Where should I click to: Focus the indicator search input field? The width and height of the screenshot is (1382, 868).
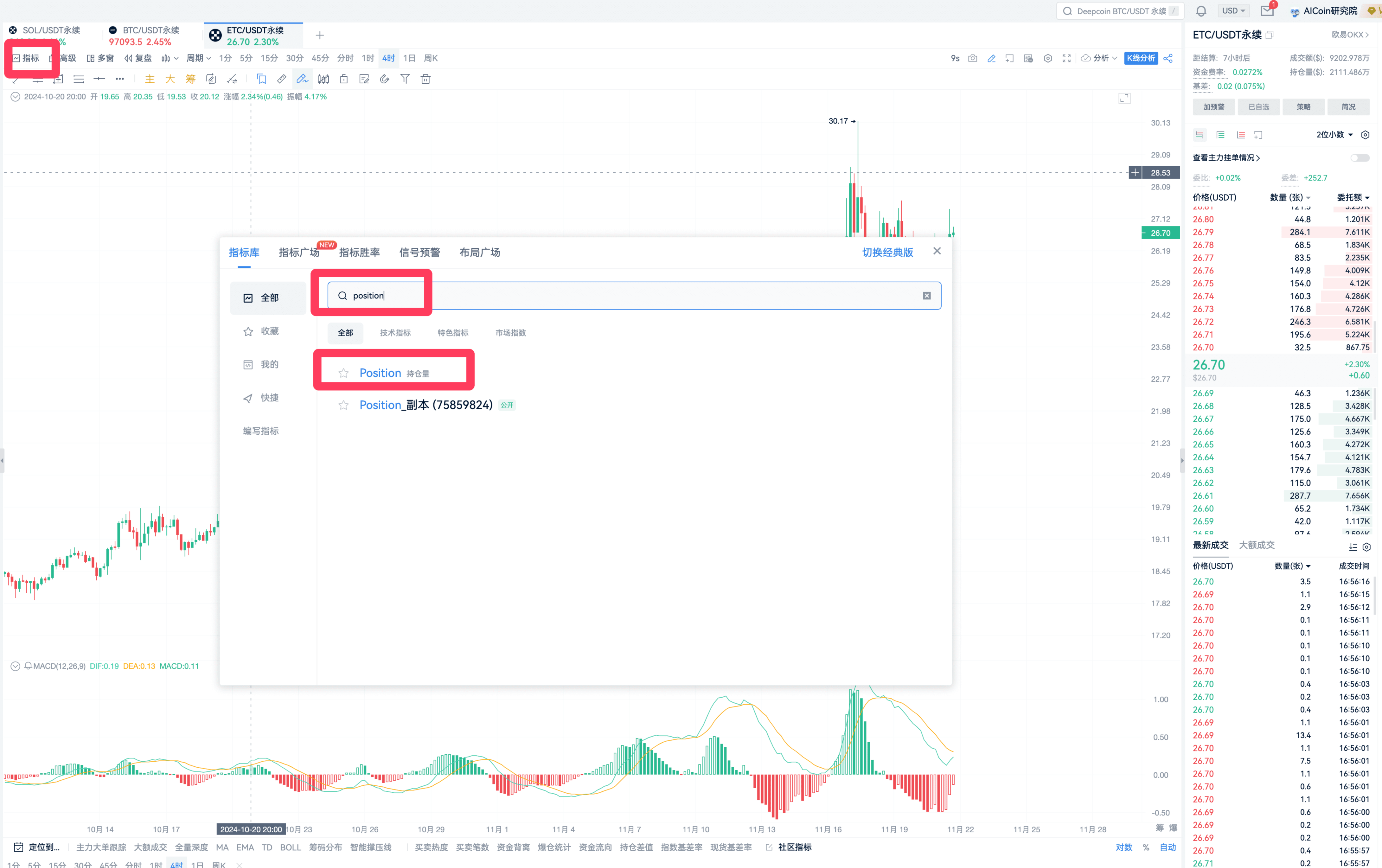(634, 295)
